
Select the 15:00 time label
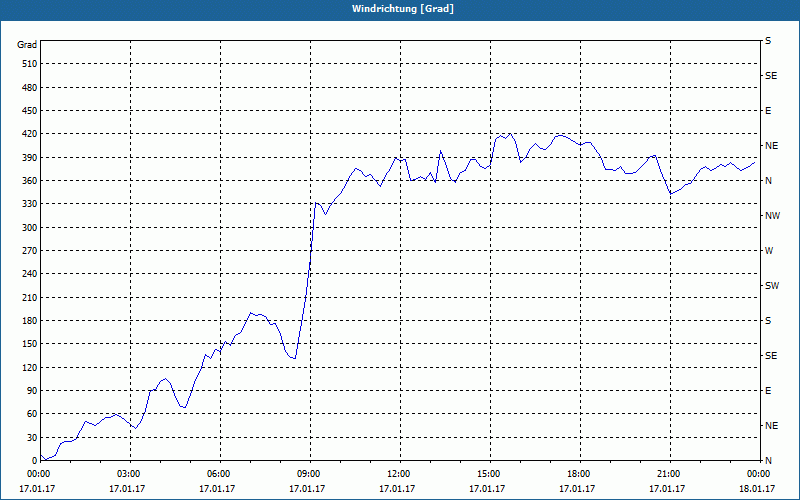[x=487, y=474]
